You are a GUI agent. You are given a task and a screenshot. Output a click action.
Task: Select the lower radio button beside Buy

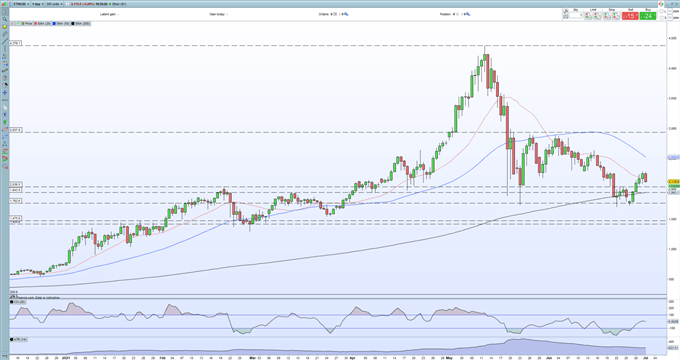[x=661, y=18]
